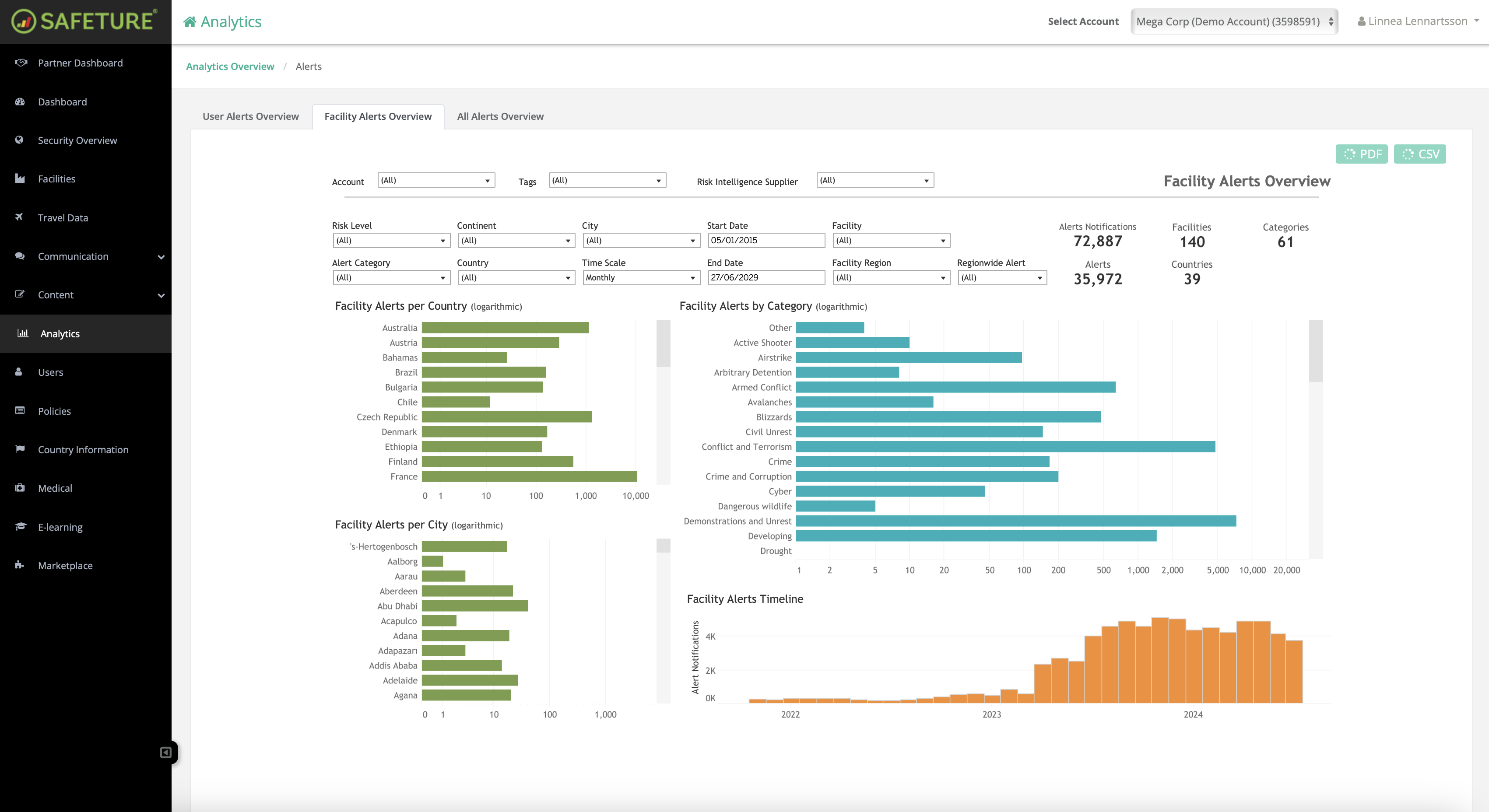Image resolution: width=1489 pixels, height=812 pixels.
Task: Expand the Communication submenu chevron
Action: coord(161,257)
